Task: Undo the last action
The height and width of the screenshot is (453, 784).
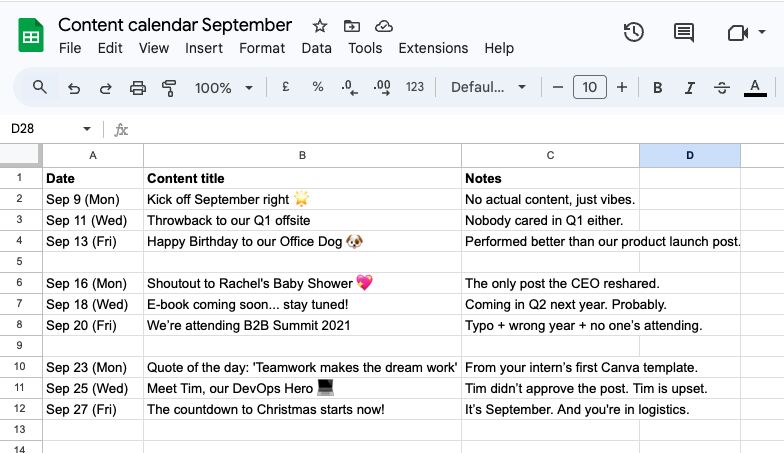Action: point(73,88)
